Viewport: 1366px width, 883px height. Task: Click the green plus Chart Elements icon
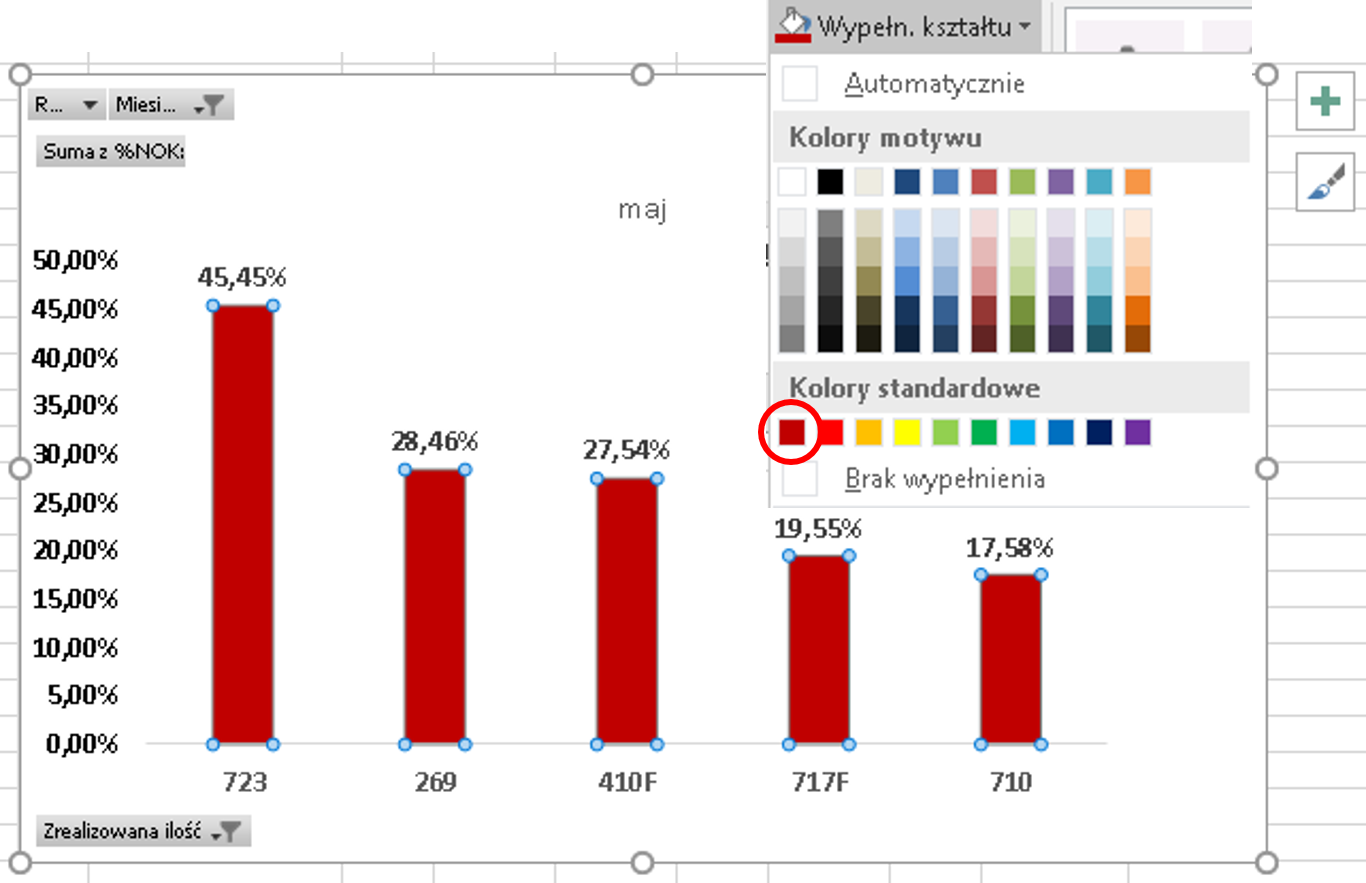[x=1324, y=101]
